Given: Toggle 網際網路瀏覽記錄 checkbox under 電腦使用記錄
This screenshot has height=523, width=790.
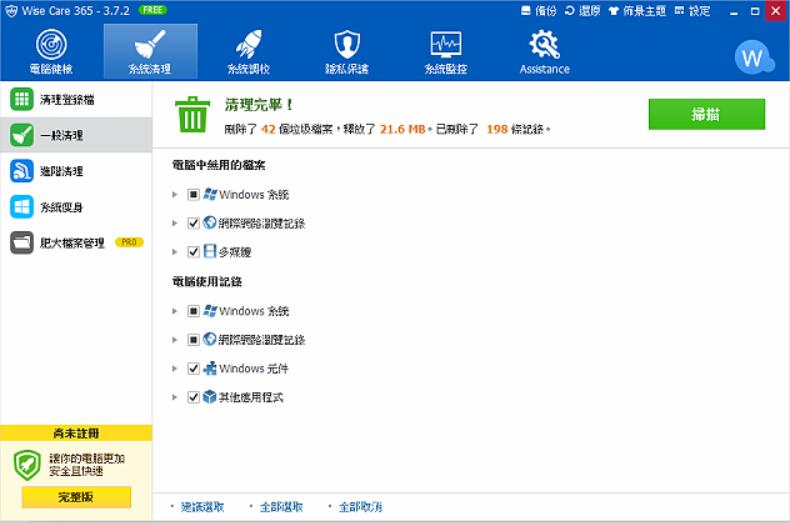Looking at the screenshot, I should pos(193,340).
